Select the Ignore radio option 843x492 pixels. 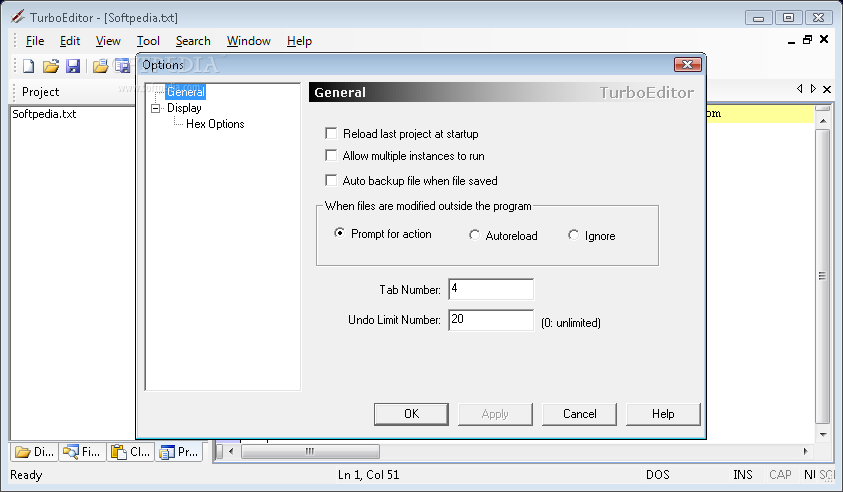574,235
